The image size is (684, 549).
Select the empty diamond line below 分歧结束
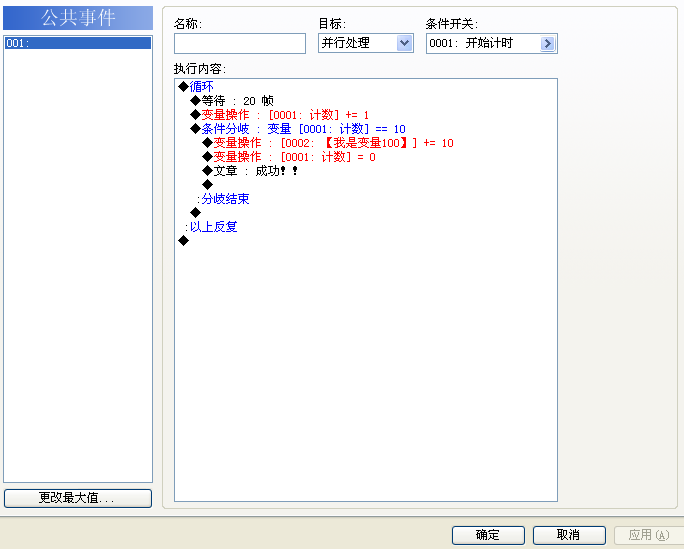(x=195, y=213)
